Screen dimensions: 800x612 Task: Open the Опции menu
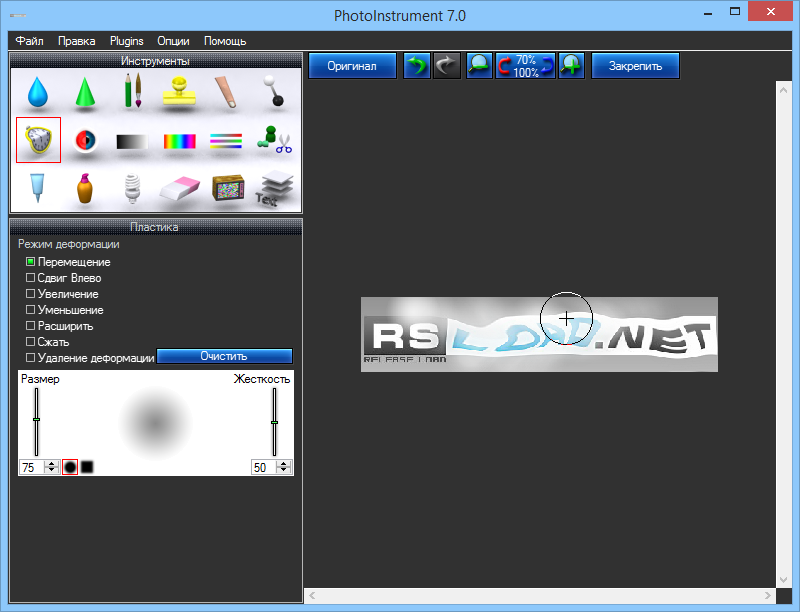pos(173,41)
